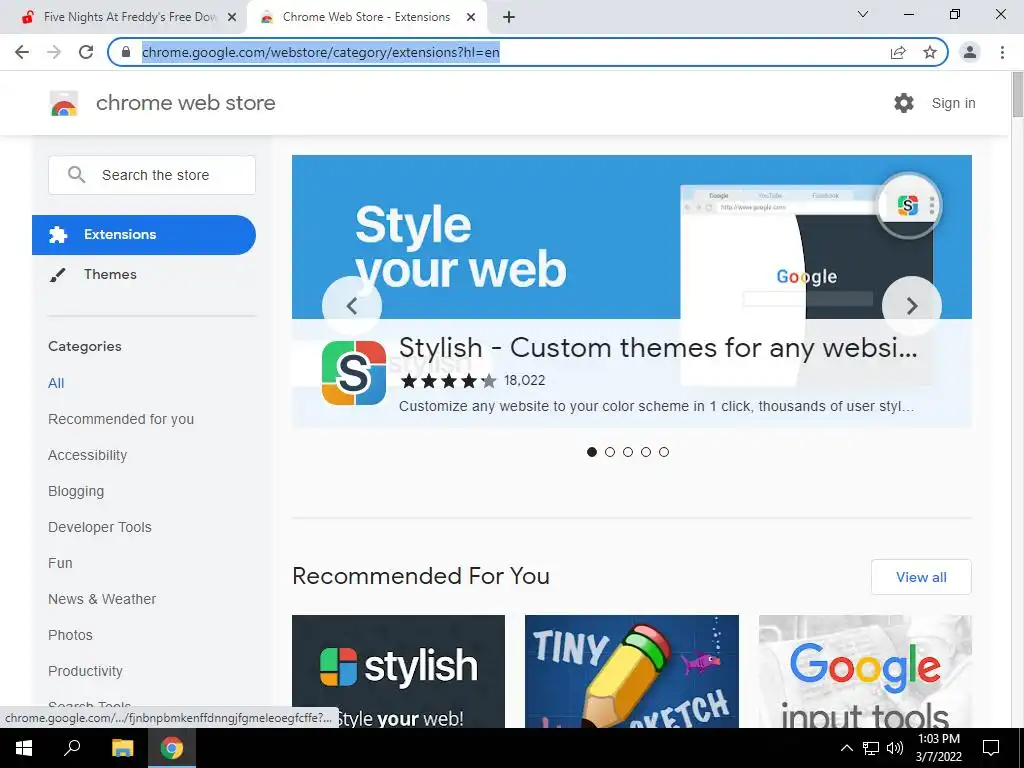Open Stylish - Custom themes title
Screen dimensions: 1024x768
tap(658, 348)
